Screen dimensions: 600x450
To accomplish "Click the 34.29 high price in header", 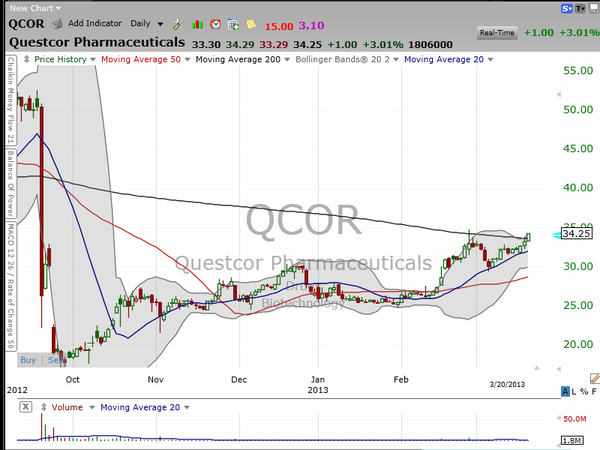I will [x=240, y=45].
